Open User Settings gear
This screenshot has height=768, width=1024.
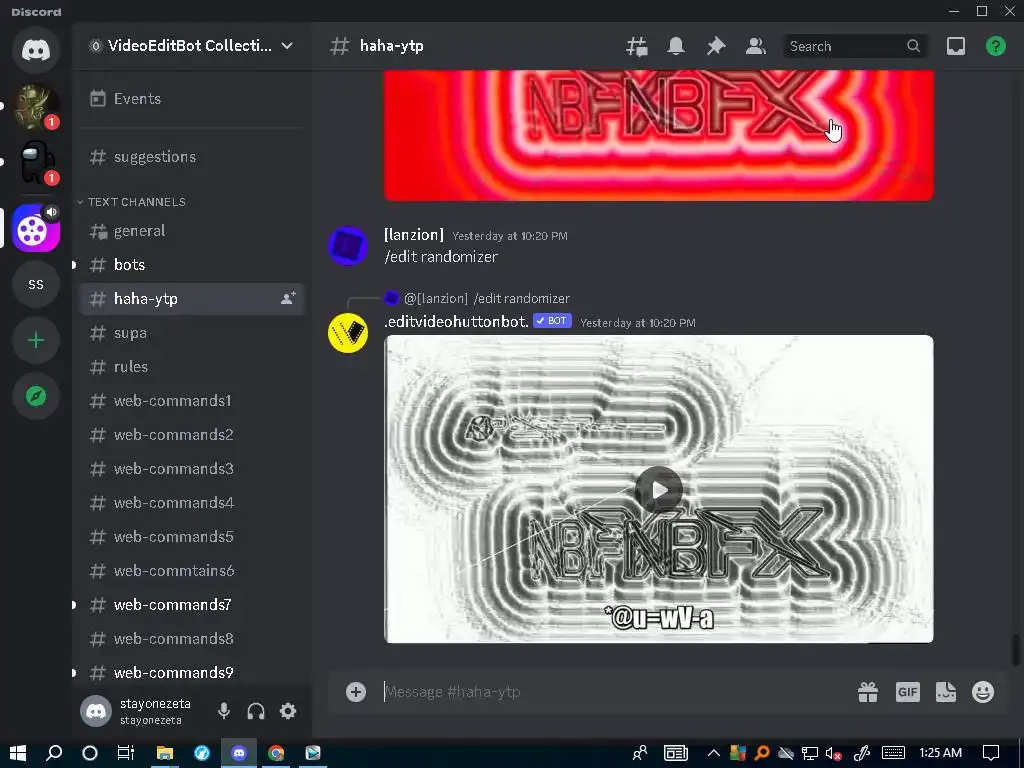288,711
